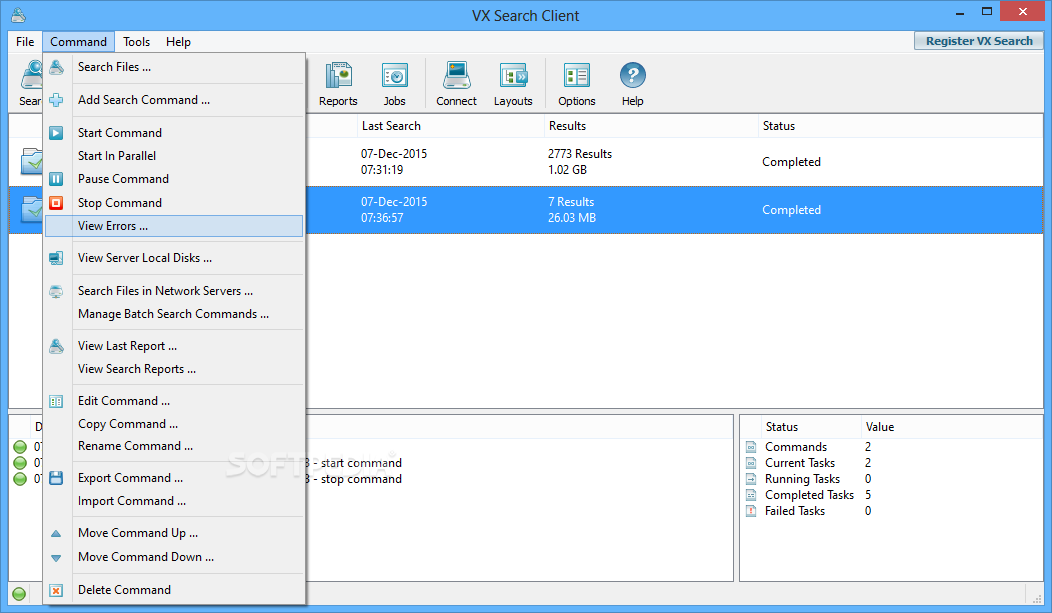Open the Tools menu

point(136,42)
